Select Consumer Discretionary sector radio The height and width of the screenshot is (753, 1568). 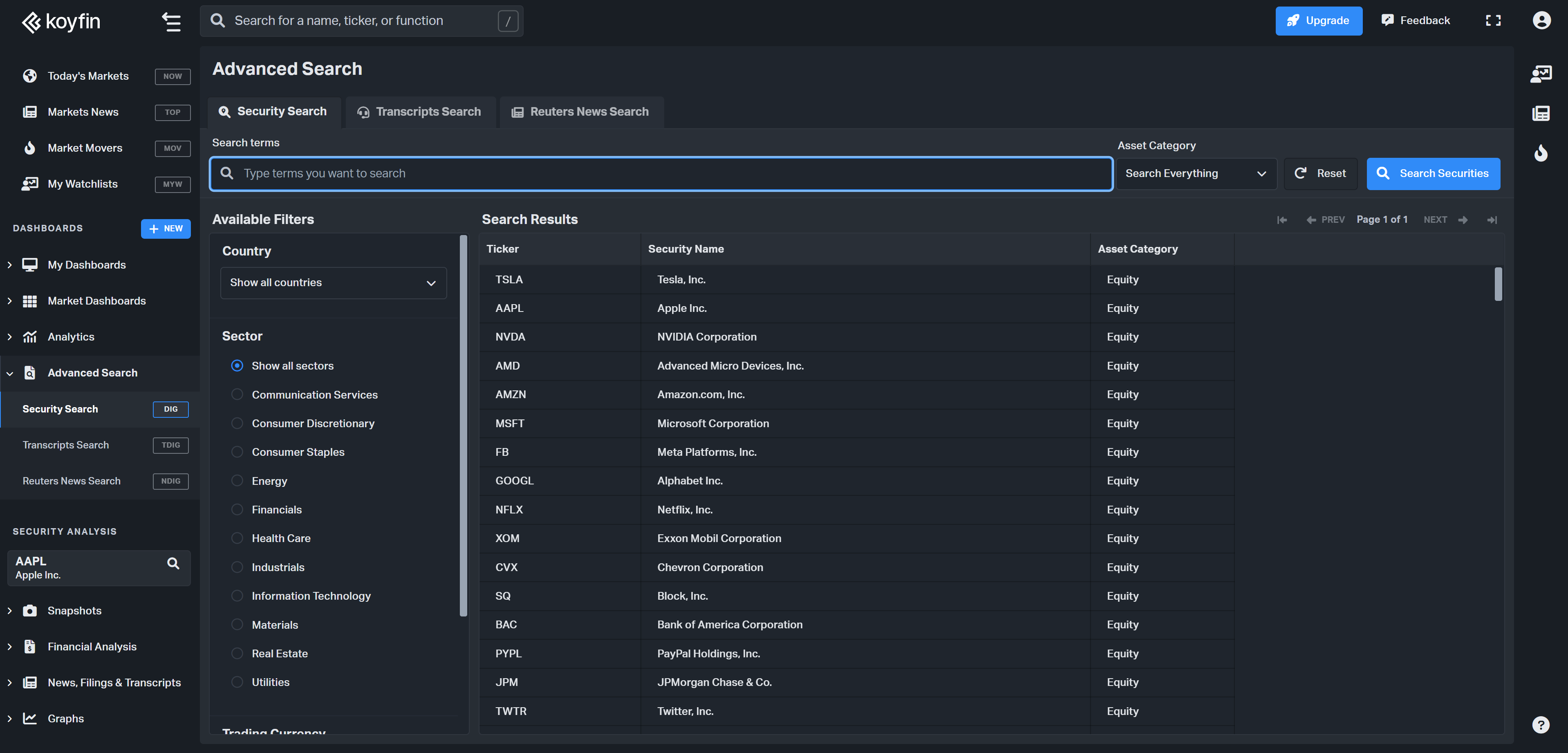coord(237,423)
